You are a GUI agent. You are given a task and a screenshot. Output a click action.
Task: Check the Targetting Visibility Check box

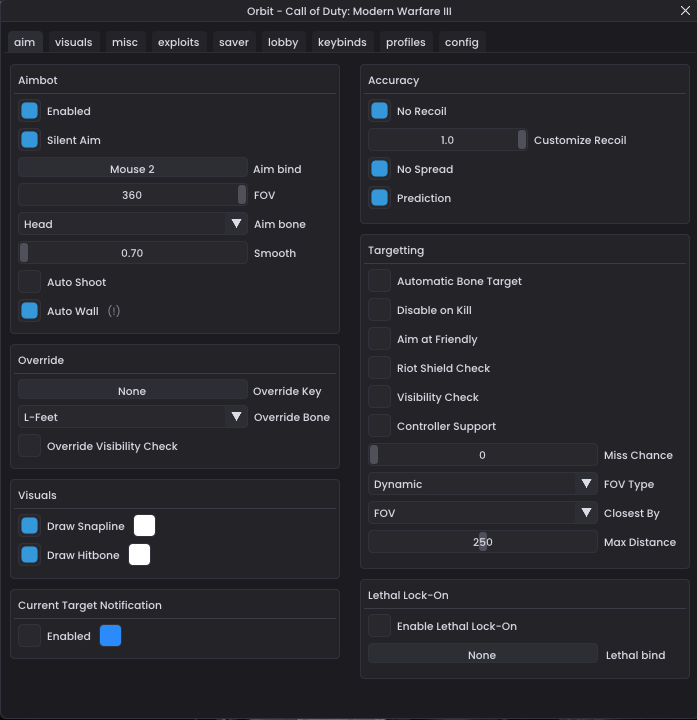pyautogui.click(x=379, y=397)
